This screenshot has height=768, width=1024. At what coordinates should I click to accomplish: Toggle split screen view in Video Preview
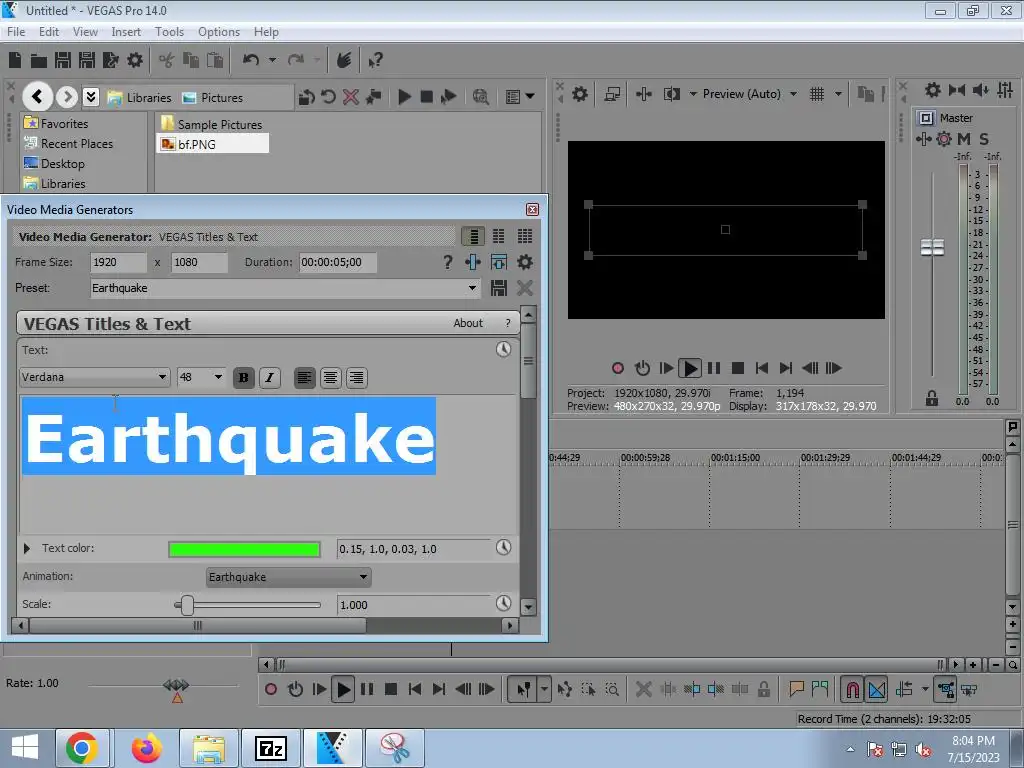671,94
